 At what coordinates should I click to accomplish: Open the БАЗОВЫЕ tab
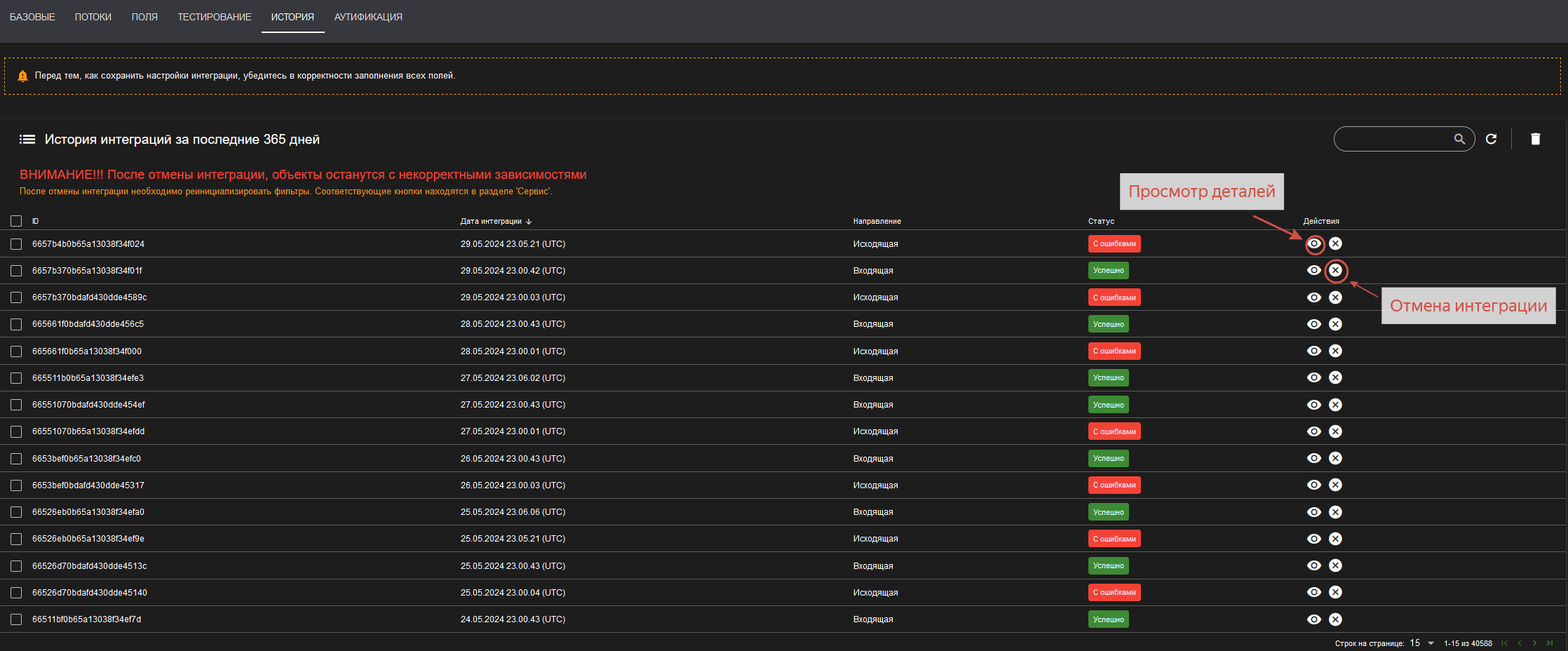32,17
